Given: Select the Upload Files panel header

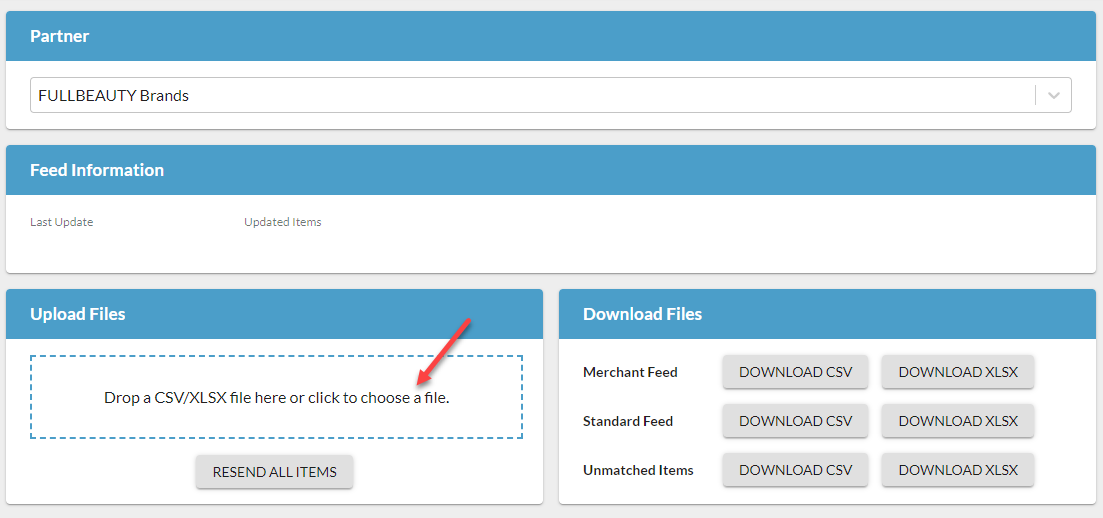Looking at the screenshot, I should point(78,314).
